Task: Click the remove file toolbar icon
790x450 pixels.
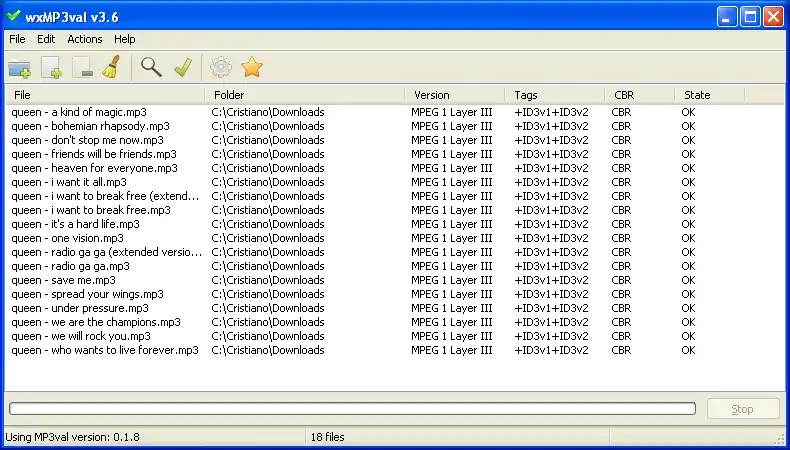Action: click(x=82, y=67)
